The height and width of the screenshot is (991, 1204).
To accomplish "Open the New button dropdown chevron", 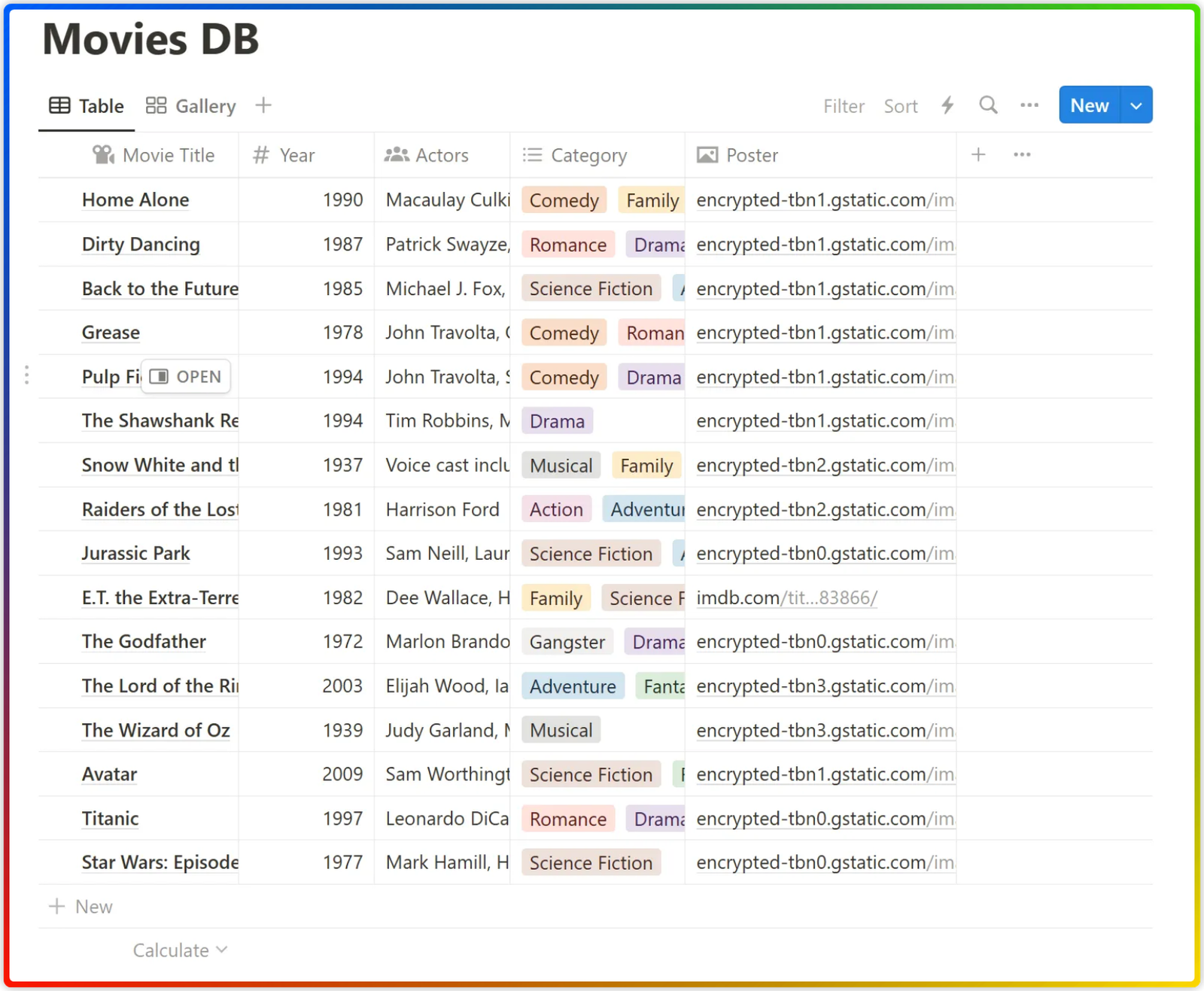I will pos(1136,105).
